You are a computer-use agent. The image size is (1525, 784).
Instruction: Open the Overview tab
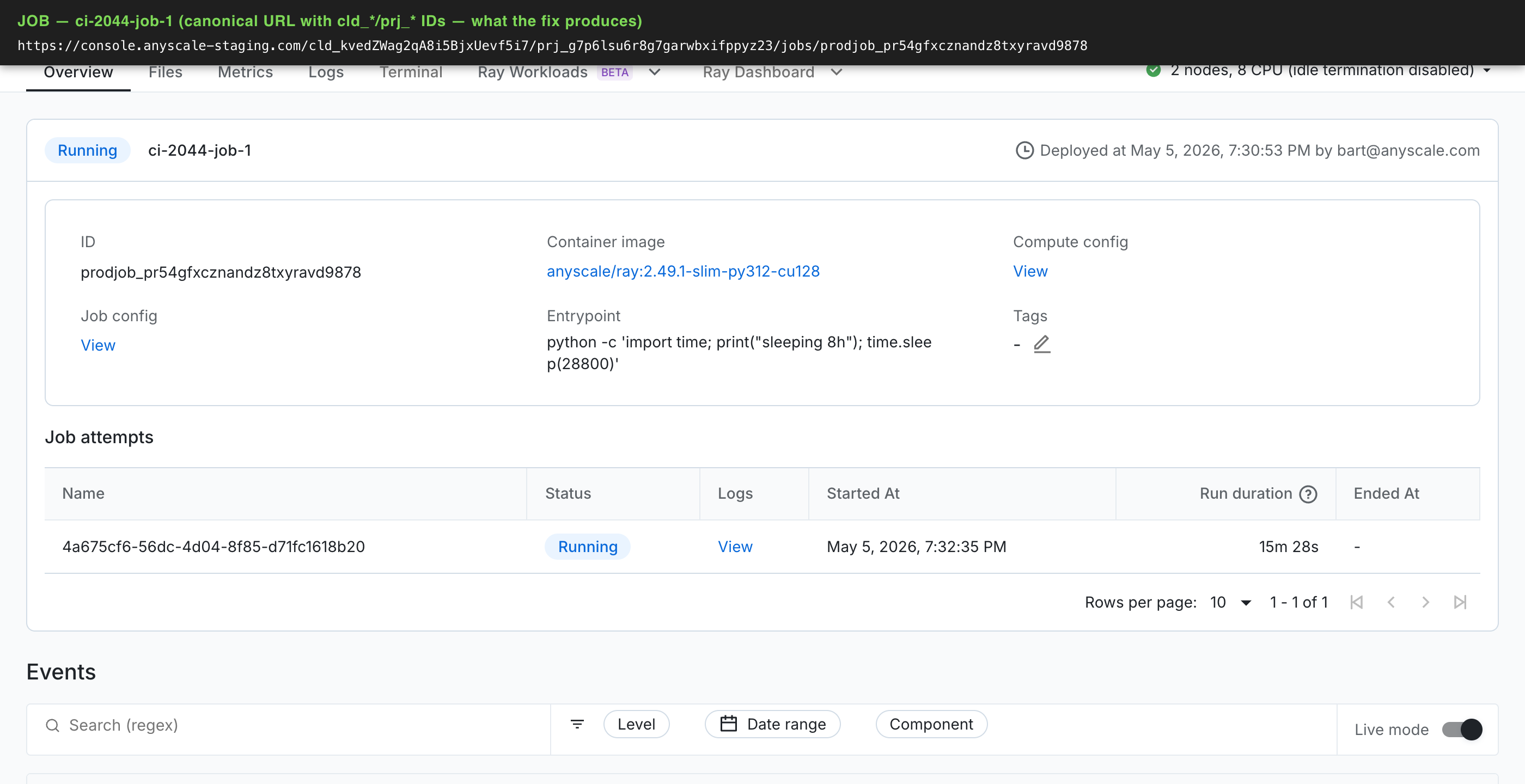click(78, 72)
